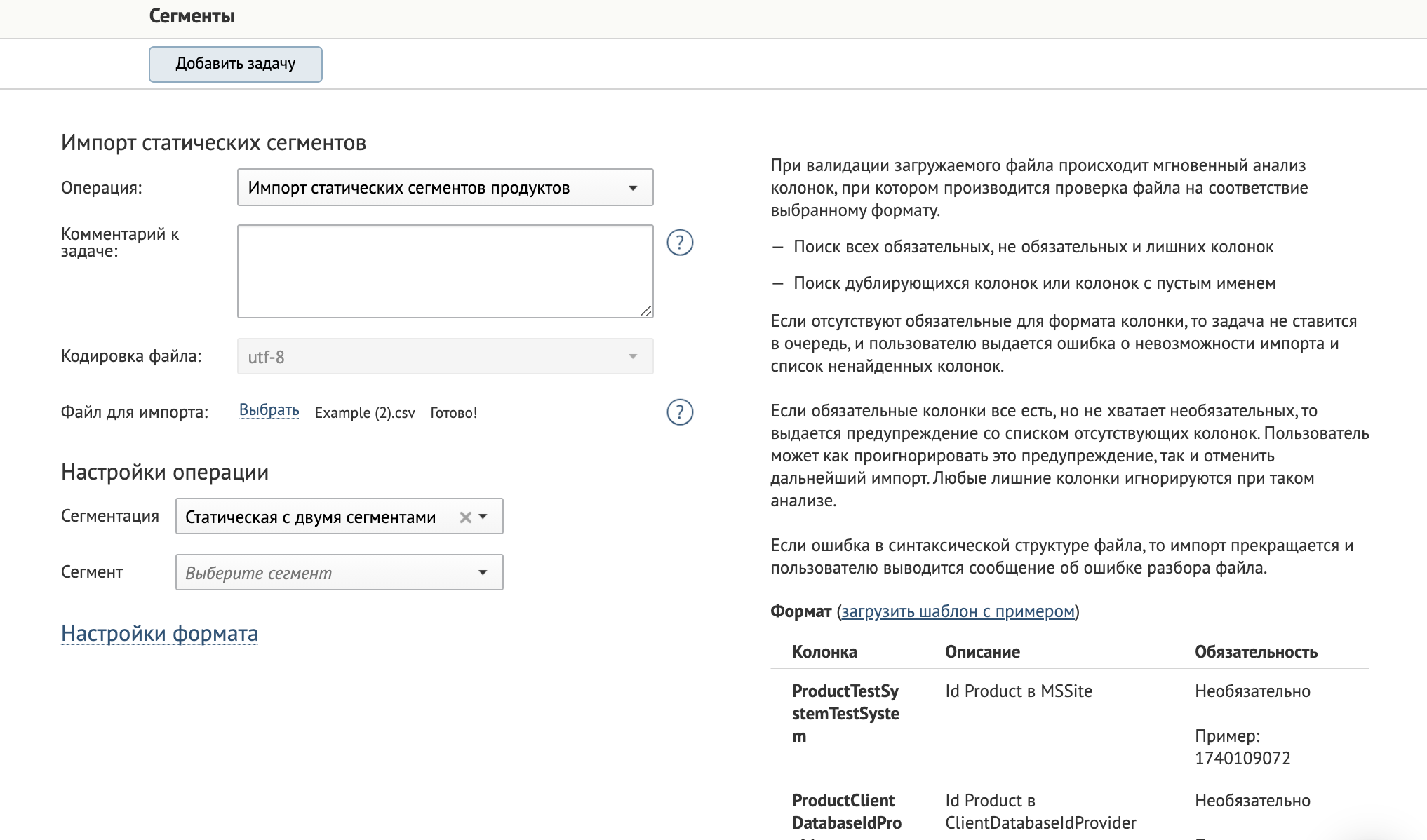Click the Описание table header
The width and height of the screenshot is (1427, 840).
tap(982, 652)
